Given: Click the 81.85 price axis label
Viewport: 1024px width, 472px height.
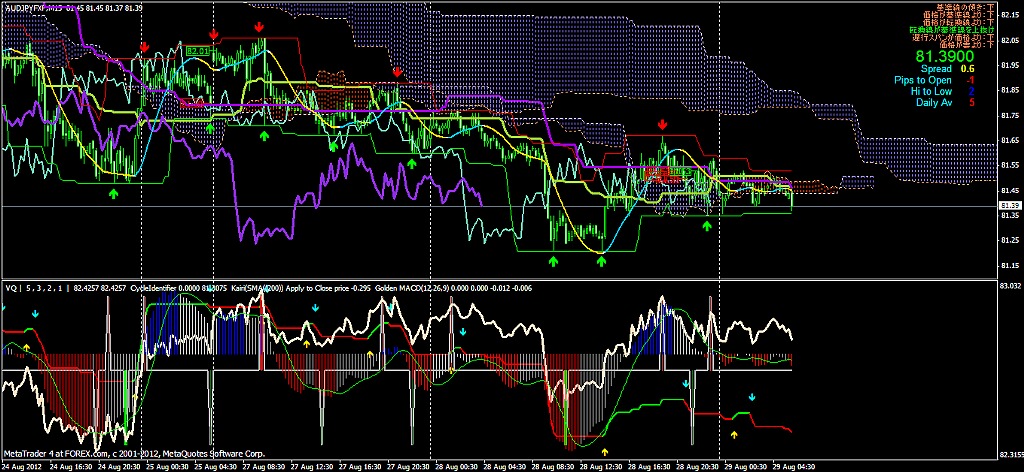Looking at the screenshot, I should click(x=1010, y=90).
